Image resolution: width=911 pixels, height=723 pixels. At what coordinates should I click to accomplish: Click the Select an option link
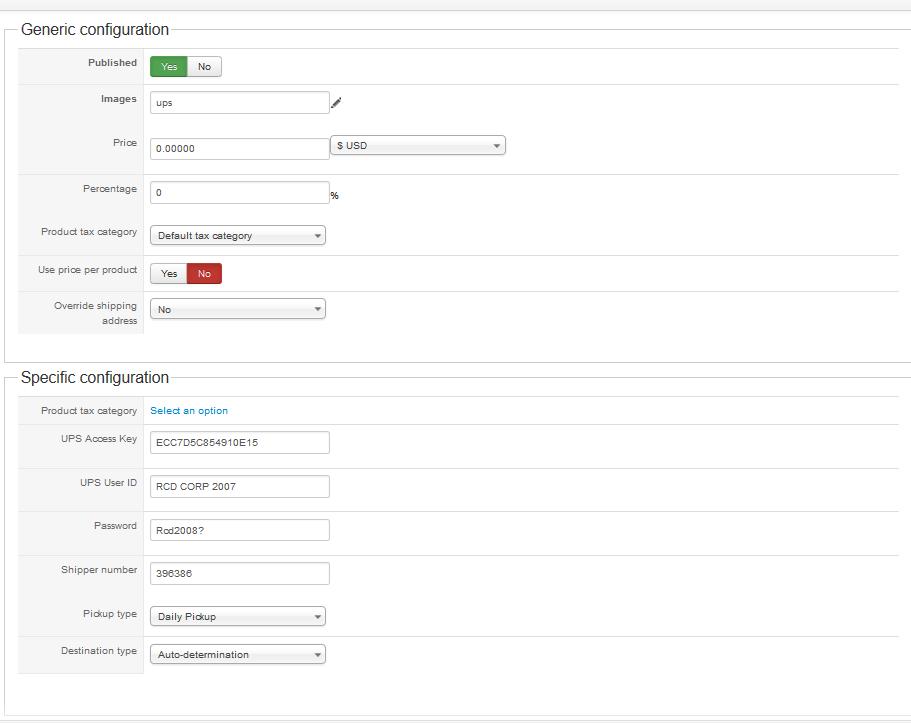click(189, 411)
